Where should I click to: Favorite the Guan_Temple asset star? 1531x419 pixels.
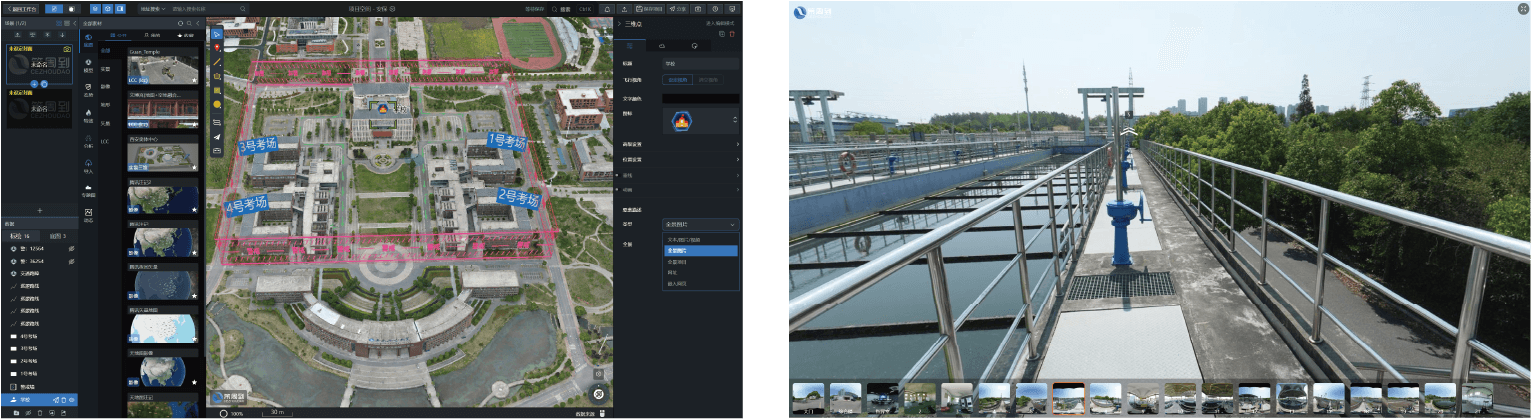[x=193, y=78]
